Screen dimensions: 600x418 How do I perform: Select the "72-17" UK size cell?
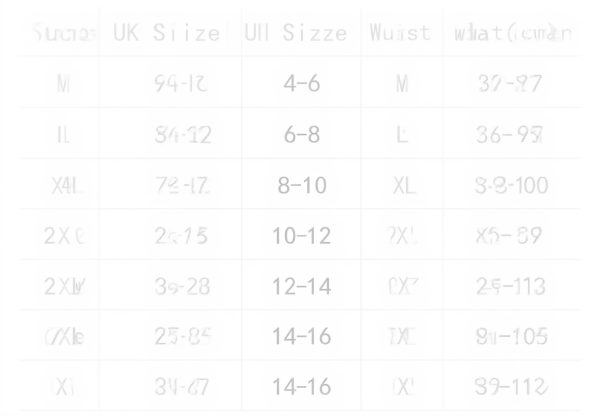pos(183,186)
